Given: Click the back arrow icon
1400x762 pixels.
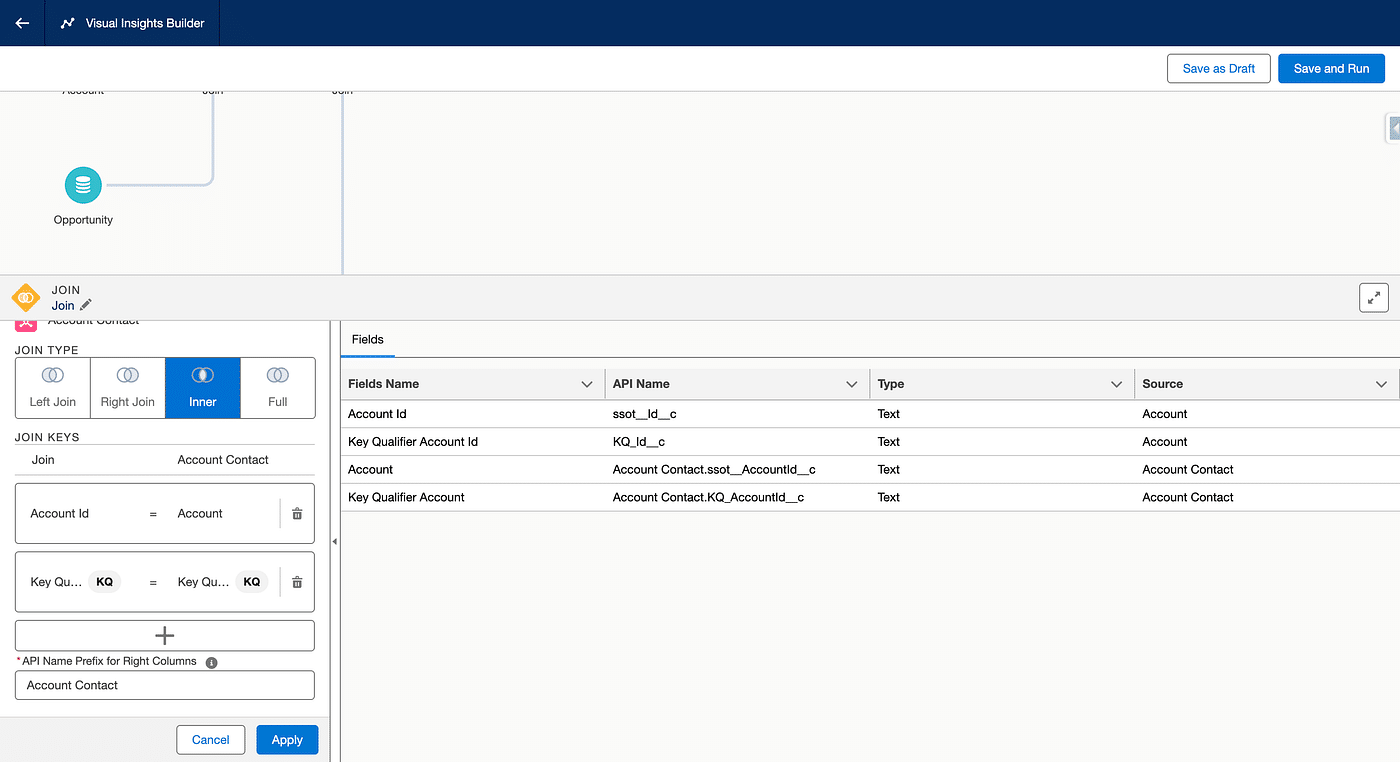Looking at the screenshot, I should point(22,23).
